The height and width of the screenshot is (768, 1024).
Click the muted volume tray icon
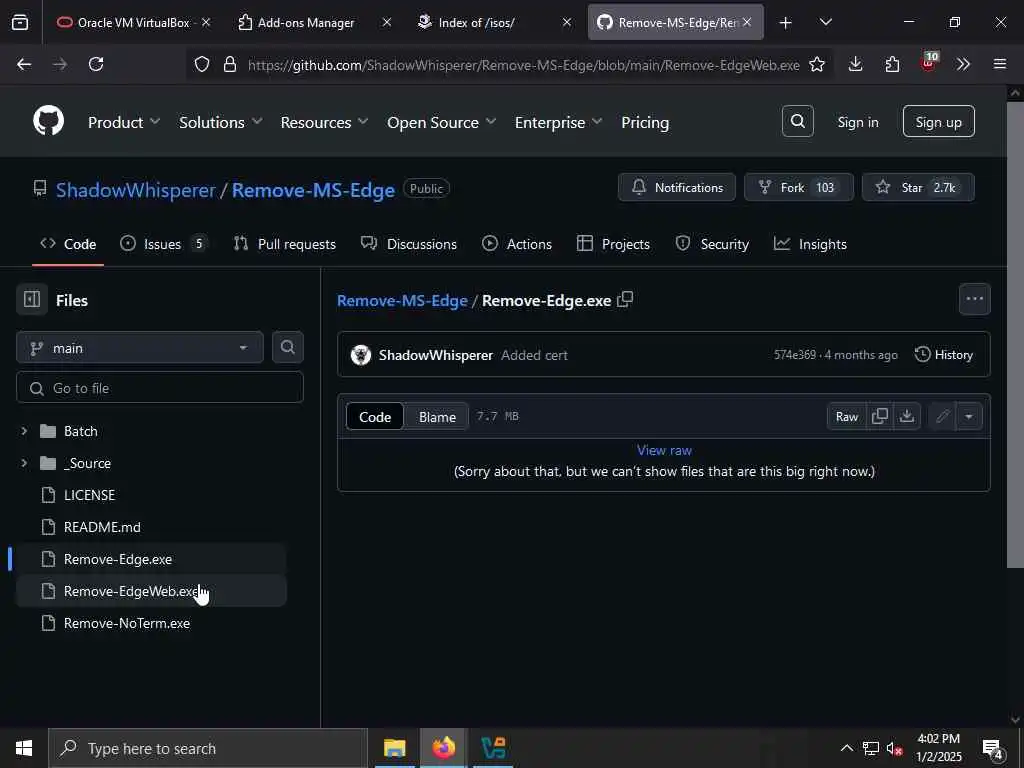[x=895, y=748]
